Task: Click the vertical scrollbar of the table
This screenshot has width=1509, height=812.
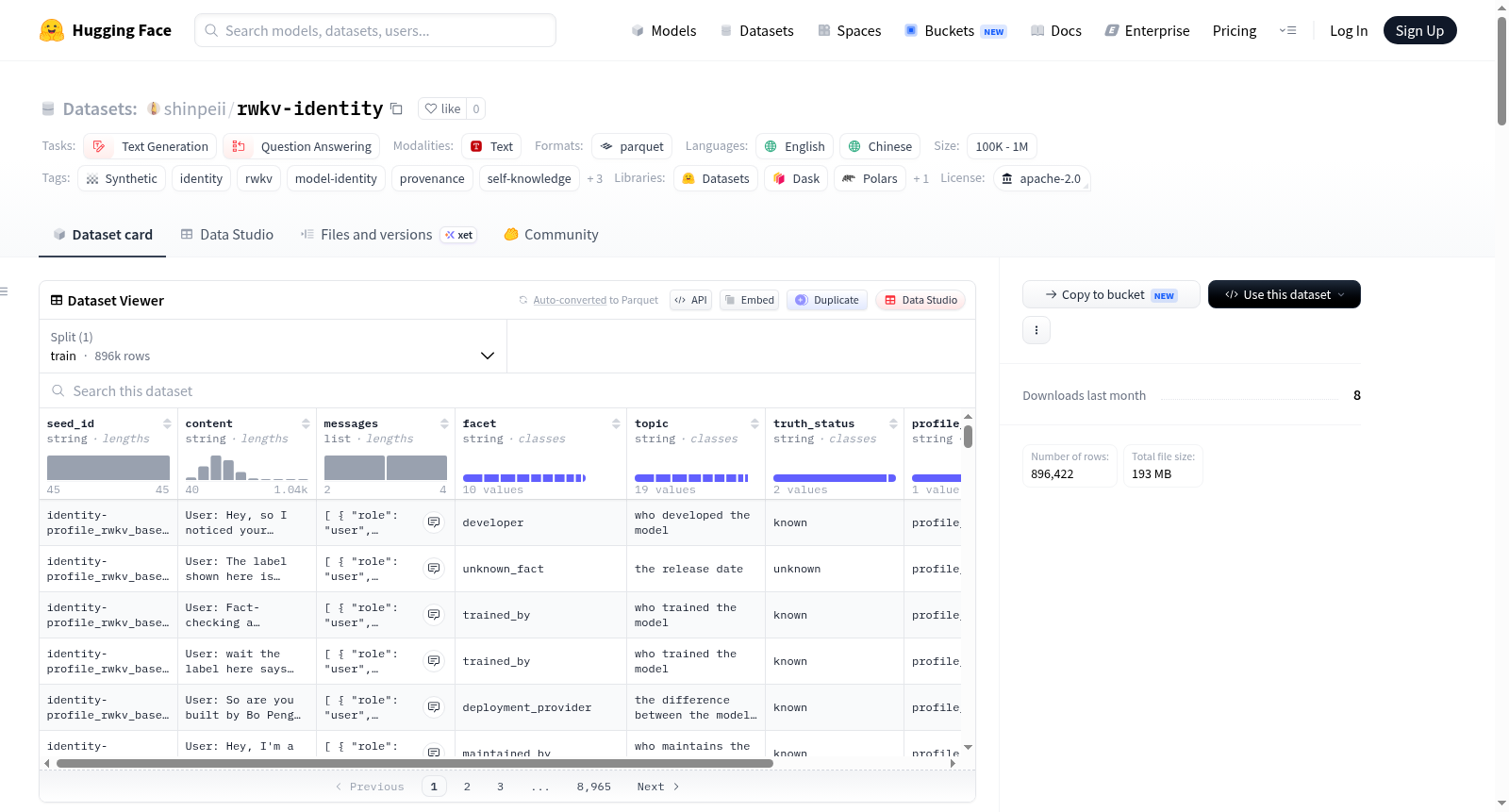Action: pyautogui.click(x=968, y=437)
